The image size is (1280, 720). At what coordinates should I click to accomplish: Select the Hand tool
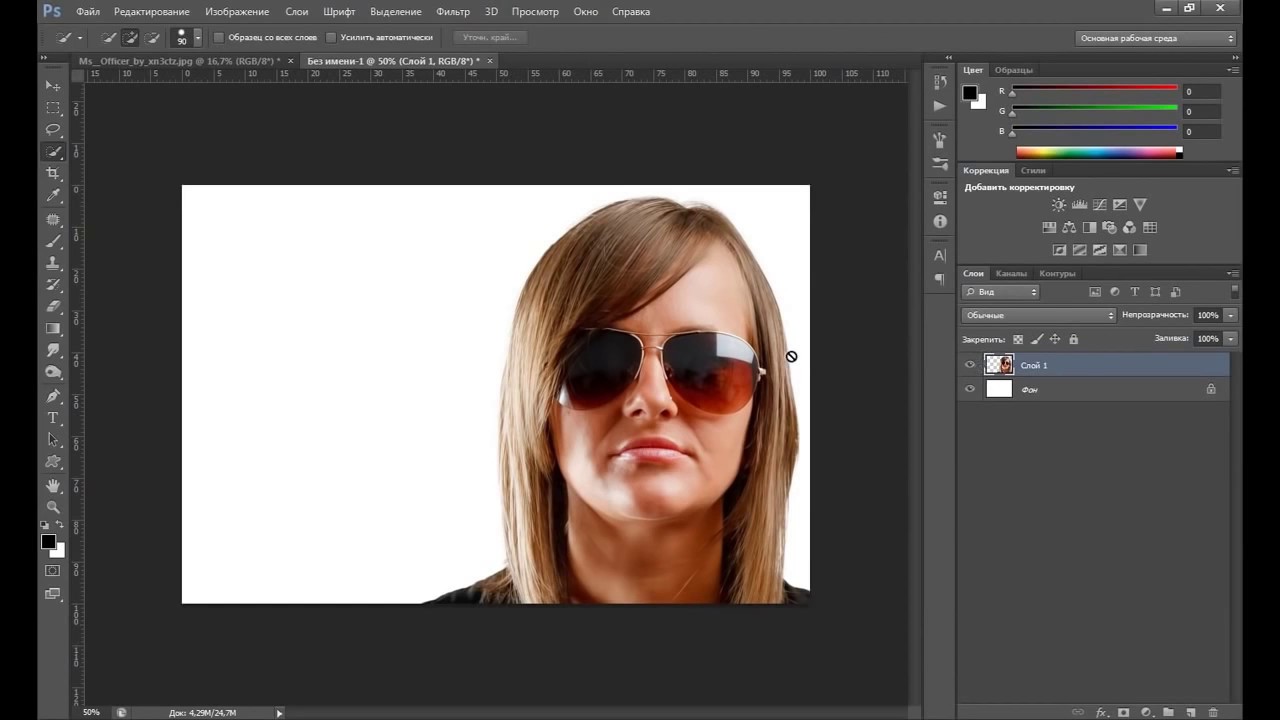click(x=53, y=485)
